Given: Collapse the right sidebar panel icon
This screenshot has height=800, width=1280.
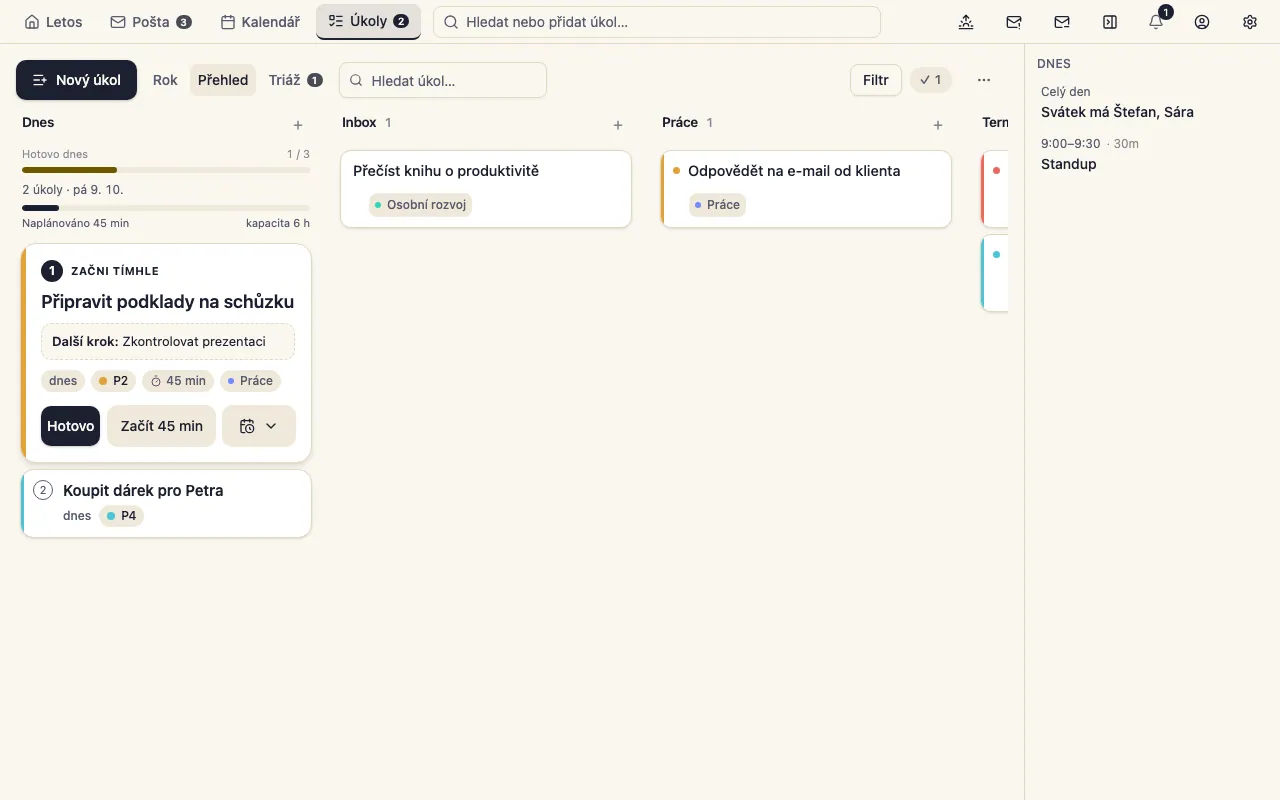Looking at the screenshot, I should click(1110, 22).
